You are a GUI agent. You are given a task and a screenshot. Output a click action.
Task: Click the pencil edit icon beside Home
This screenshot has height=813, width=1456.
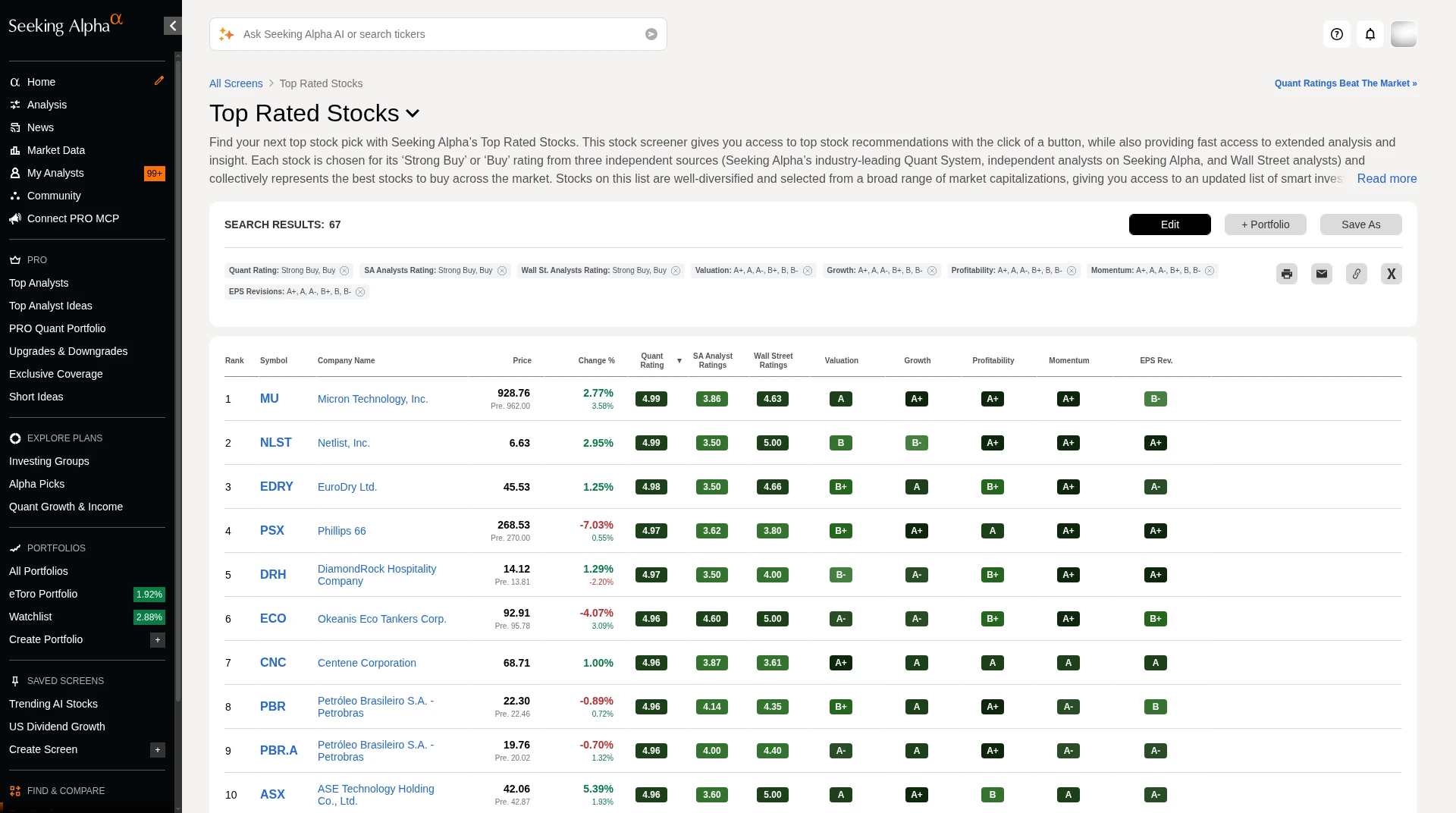point(159,80)
